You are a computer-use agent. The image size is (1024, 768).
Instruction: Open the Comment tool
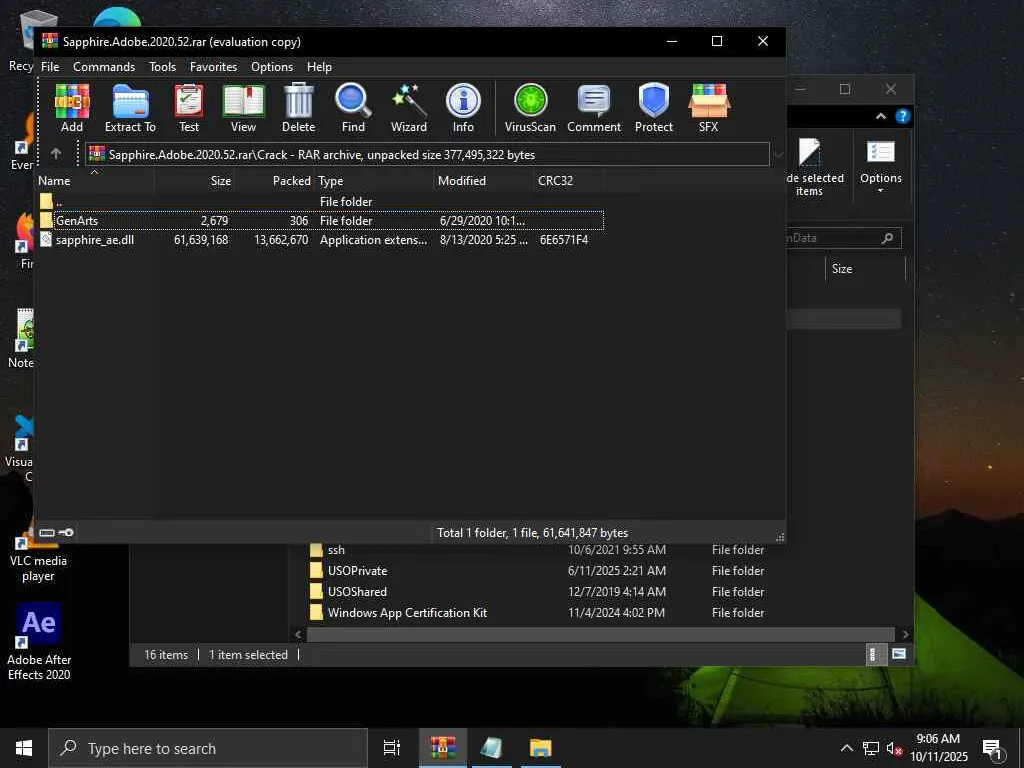[x=594, y=108]
